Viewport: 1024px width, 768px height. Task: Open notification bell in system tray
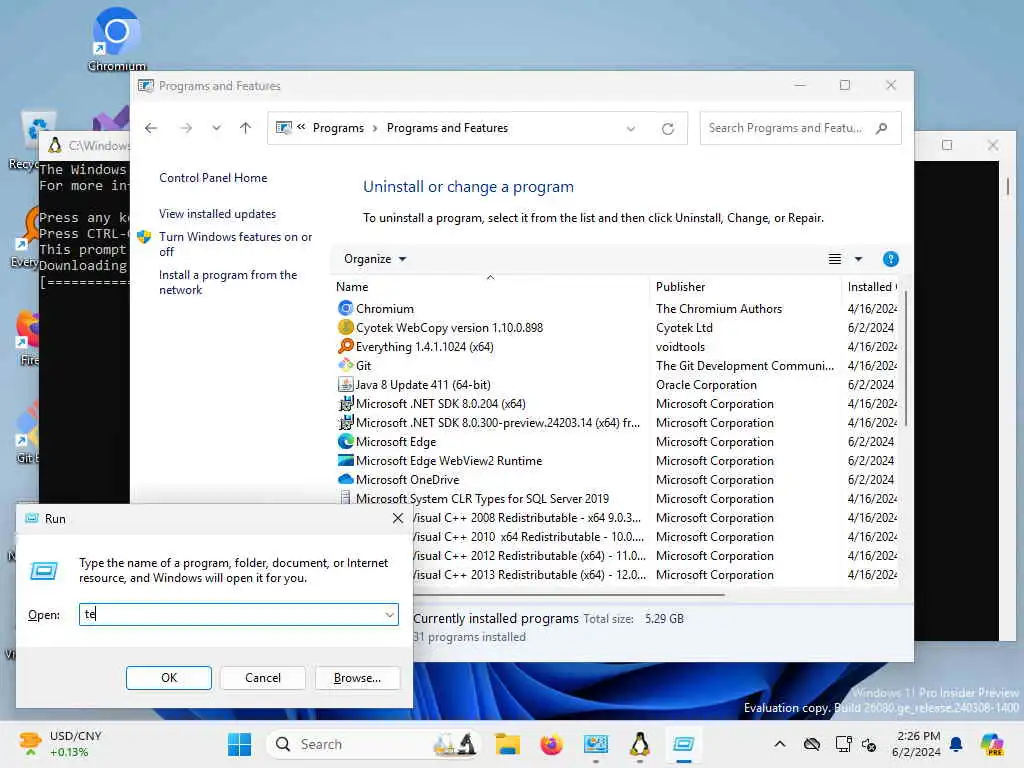click(956, 744)
